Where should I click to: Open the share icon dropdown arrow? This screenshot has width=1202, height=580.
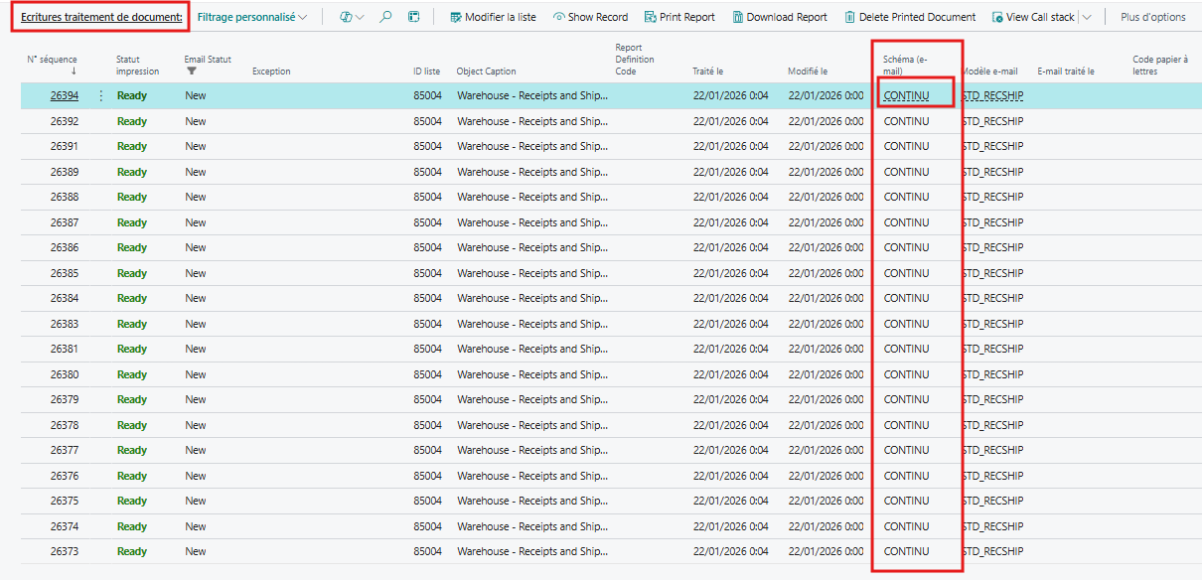click(x=360, y=17)
